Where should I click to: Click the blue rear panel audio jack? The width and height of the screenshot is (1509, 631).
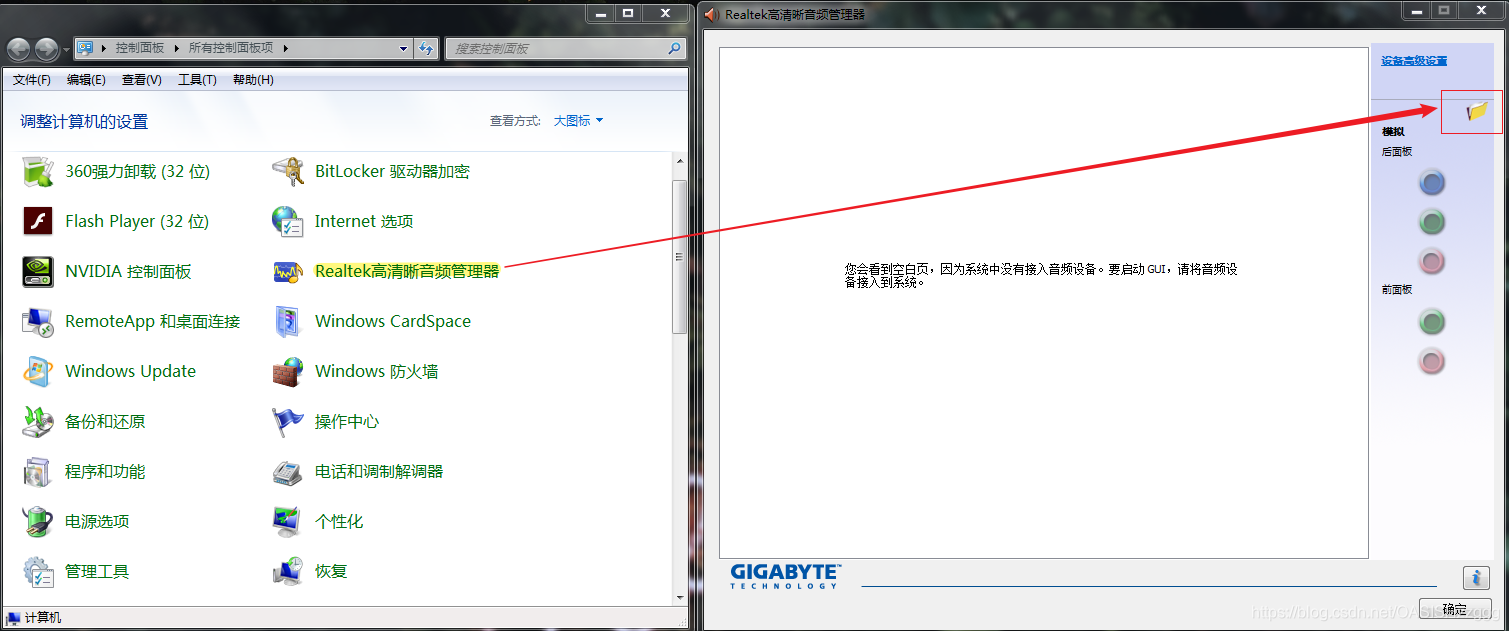(1432, 183)
